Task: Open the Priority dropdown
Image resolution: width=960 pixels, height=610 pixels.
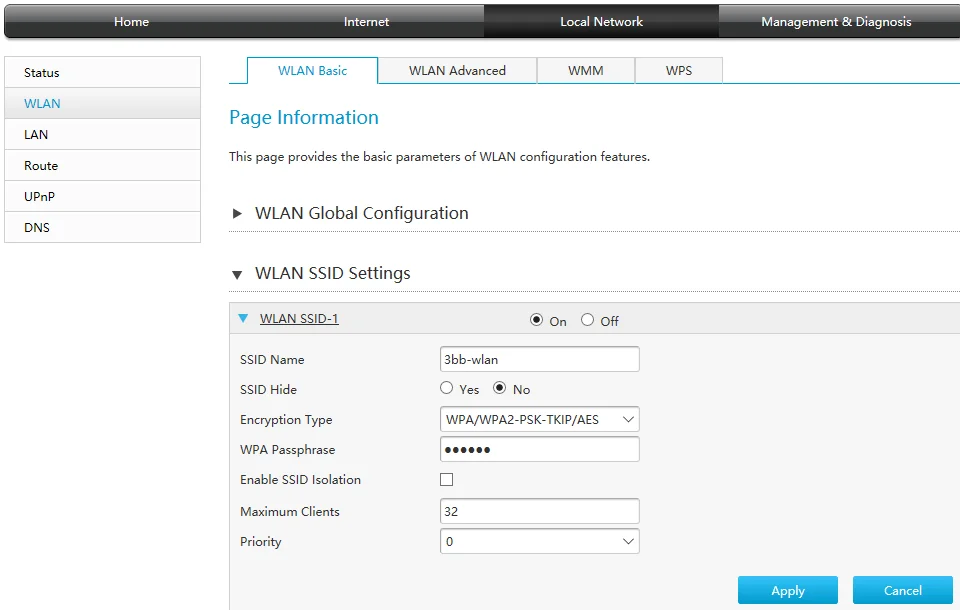Action: [x=539, y=541]
